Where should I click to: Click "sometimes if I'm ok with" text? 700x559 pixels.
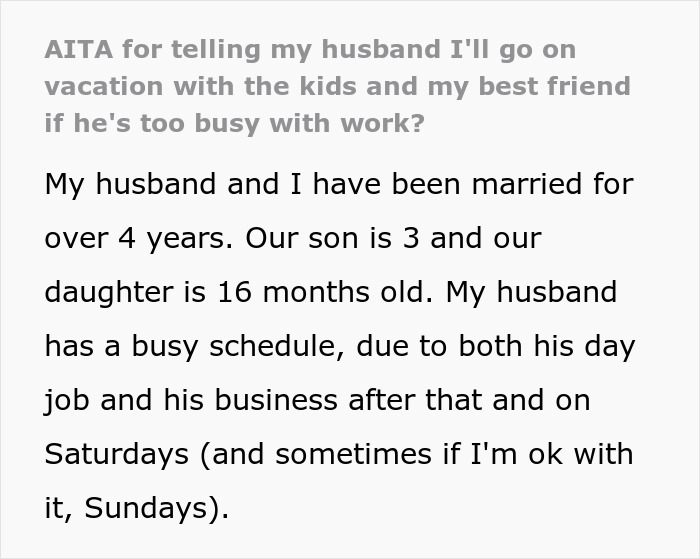[x=452, y=454]
